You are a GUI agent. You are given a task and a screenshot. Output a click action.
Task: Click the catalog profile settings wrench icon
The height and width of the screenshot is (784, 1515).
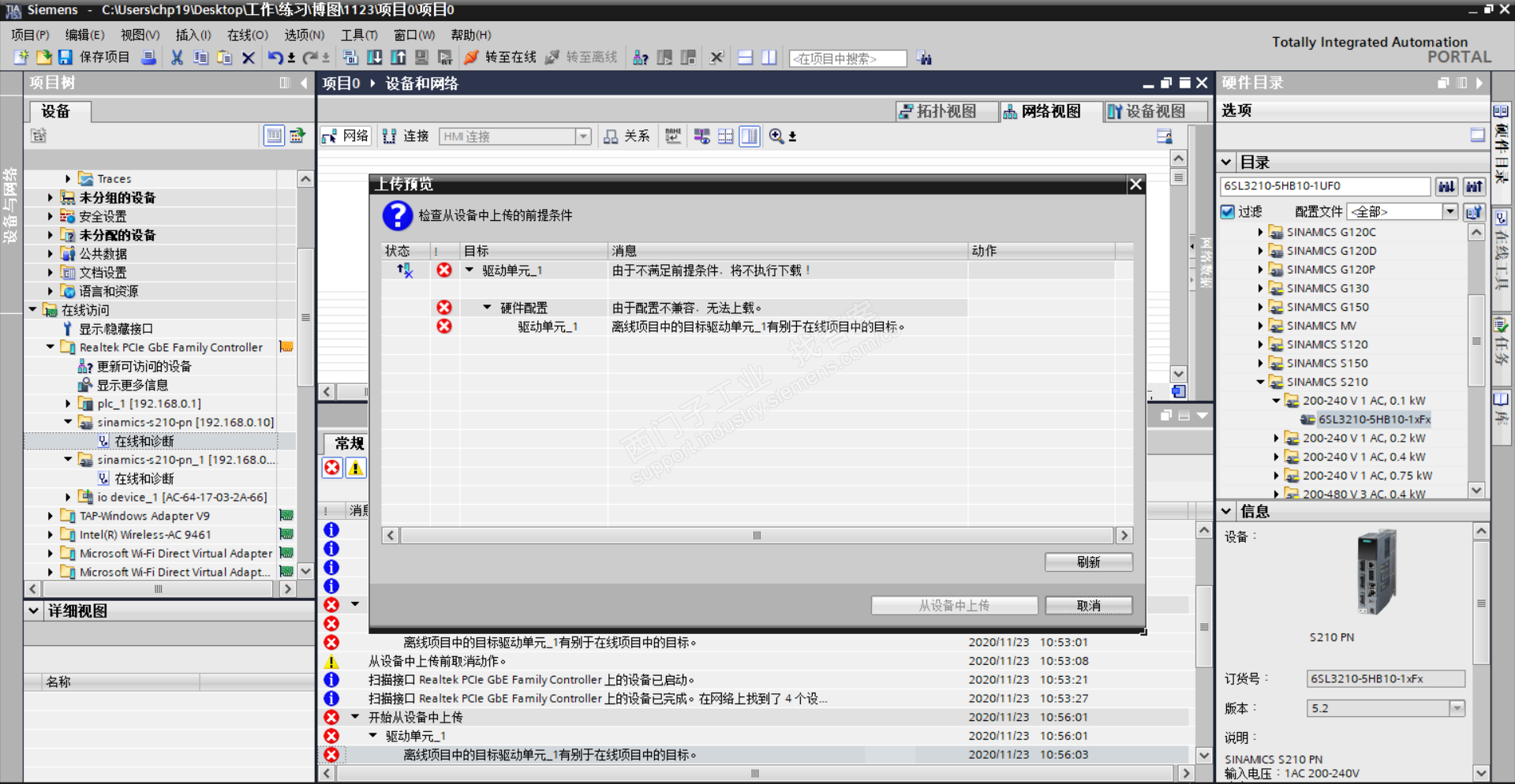click(x=1474, y=211)
